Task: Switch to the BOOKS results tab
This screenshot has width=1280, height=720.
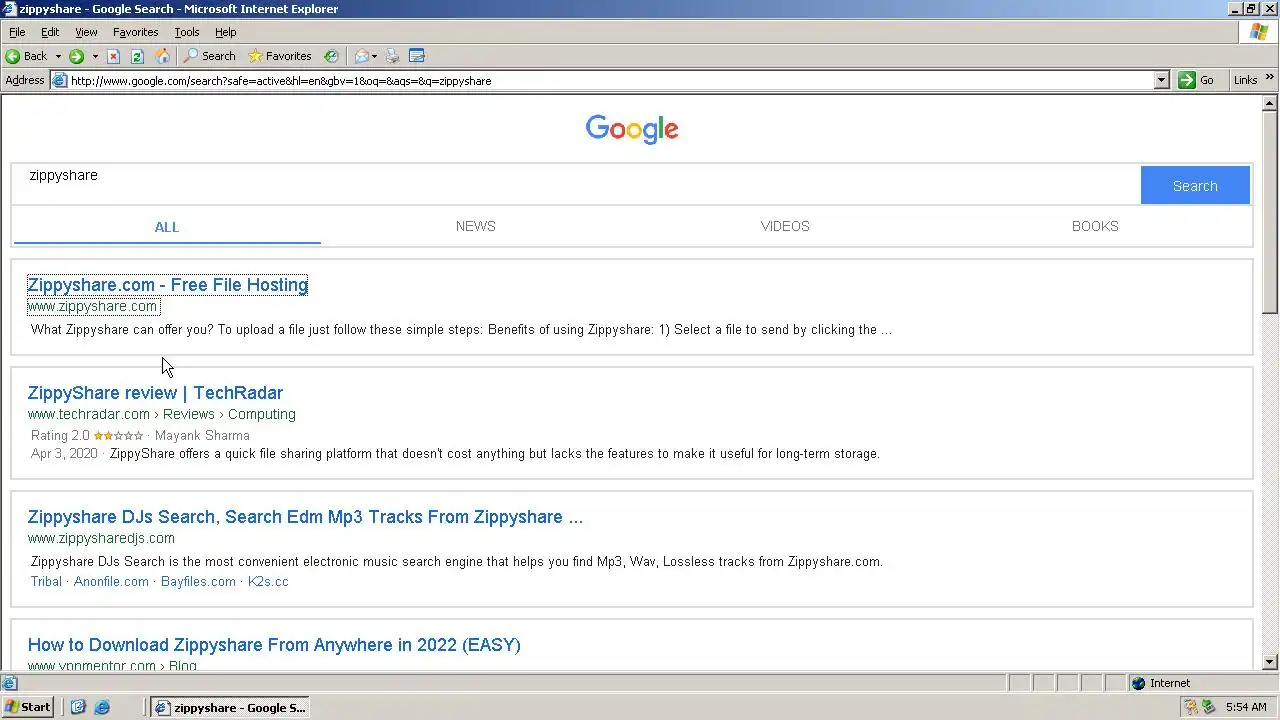Action: (x=1095, y=226)
